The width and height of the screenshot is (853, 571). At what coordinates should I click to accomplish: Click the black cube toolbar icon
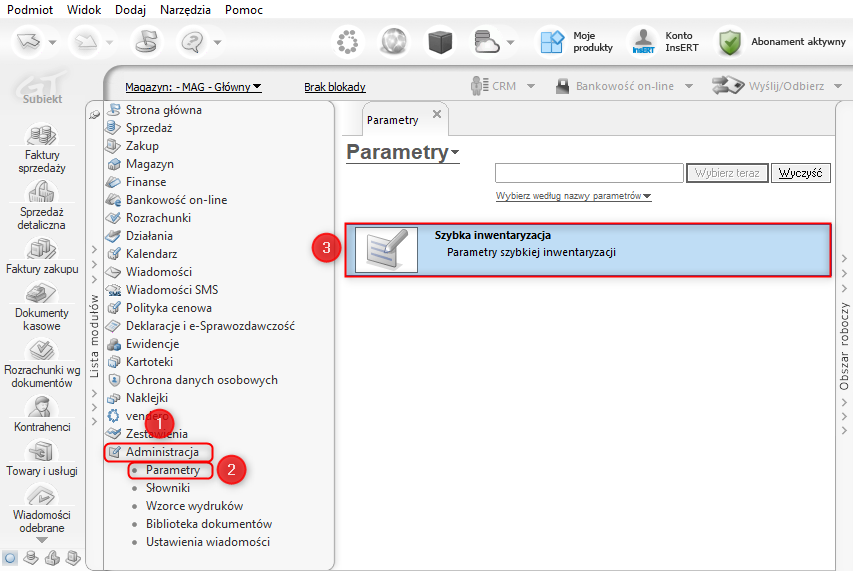[440, 41]
